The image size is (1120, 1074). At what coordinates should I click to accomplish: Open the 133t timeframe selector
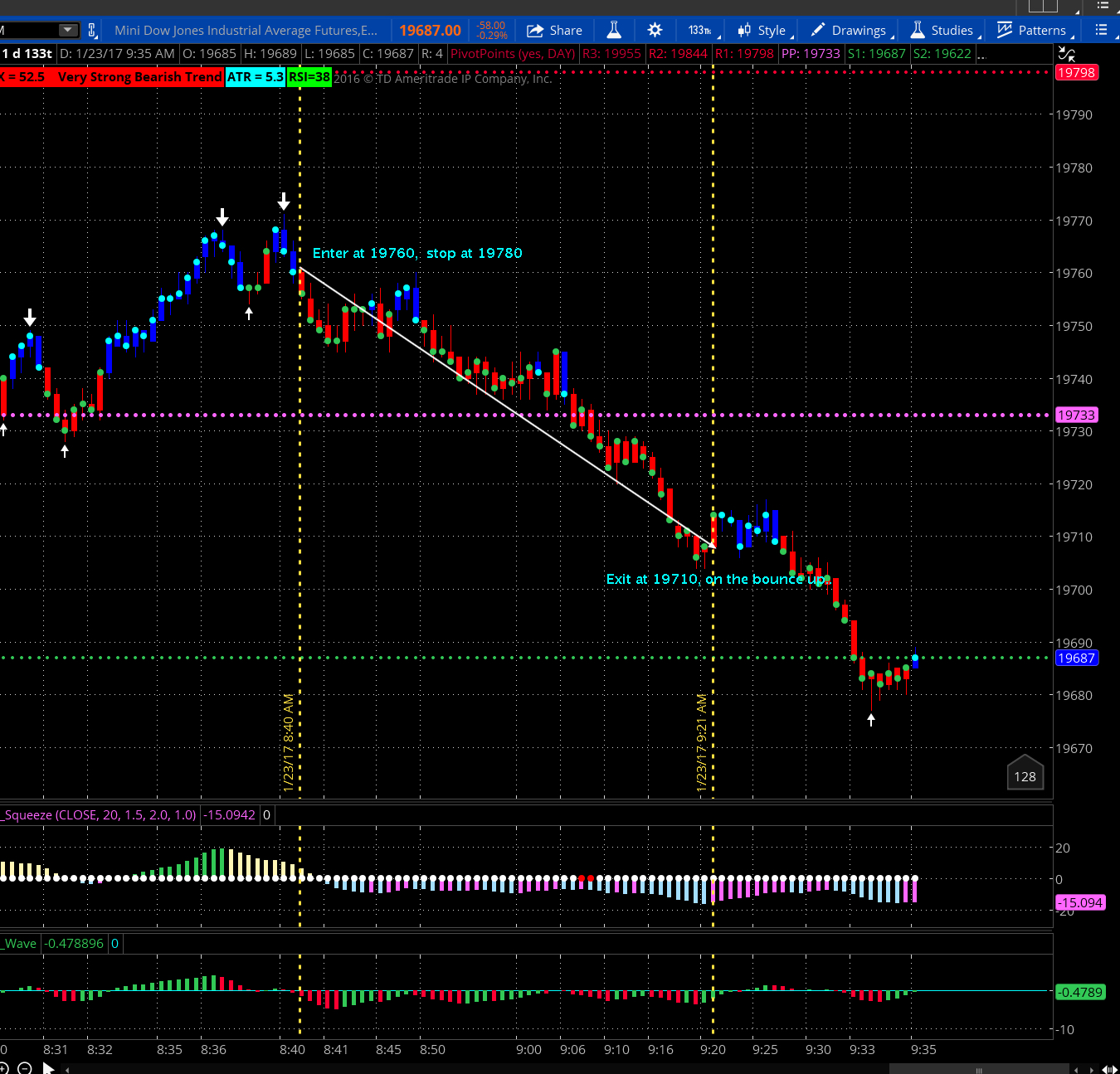click(701, 31)
